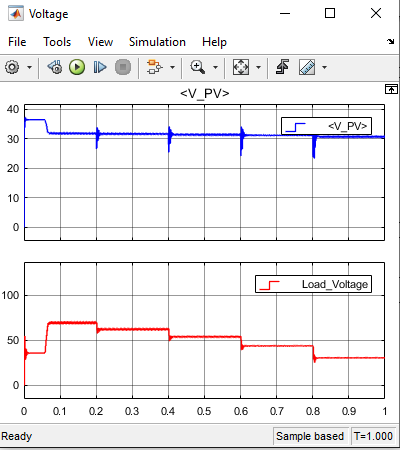Expand the configuration properties dropdown arrow
The image size is (400, 450).
click(29, 67)
